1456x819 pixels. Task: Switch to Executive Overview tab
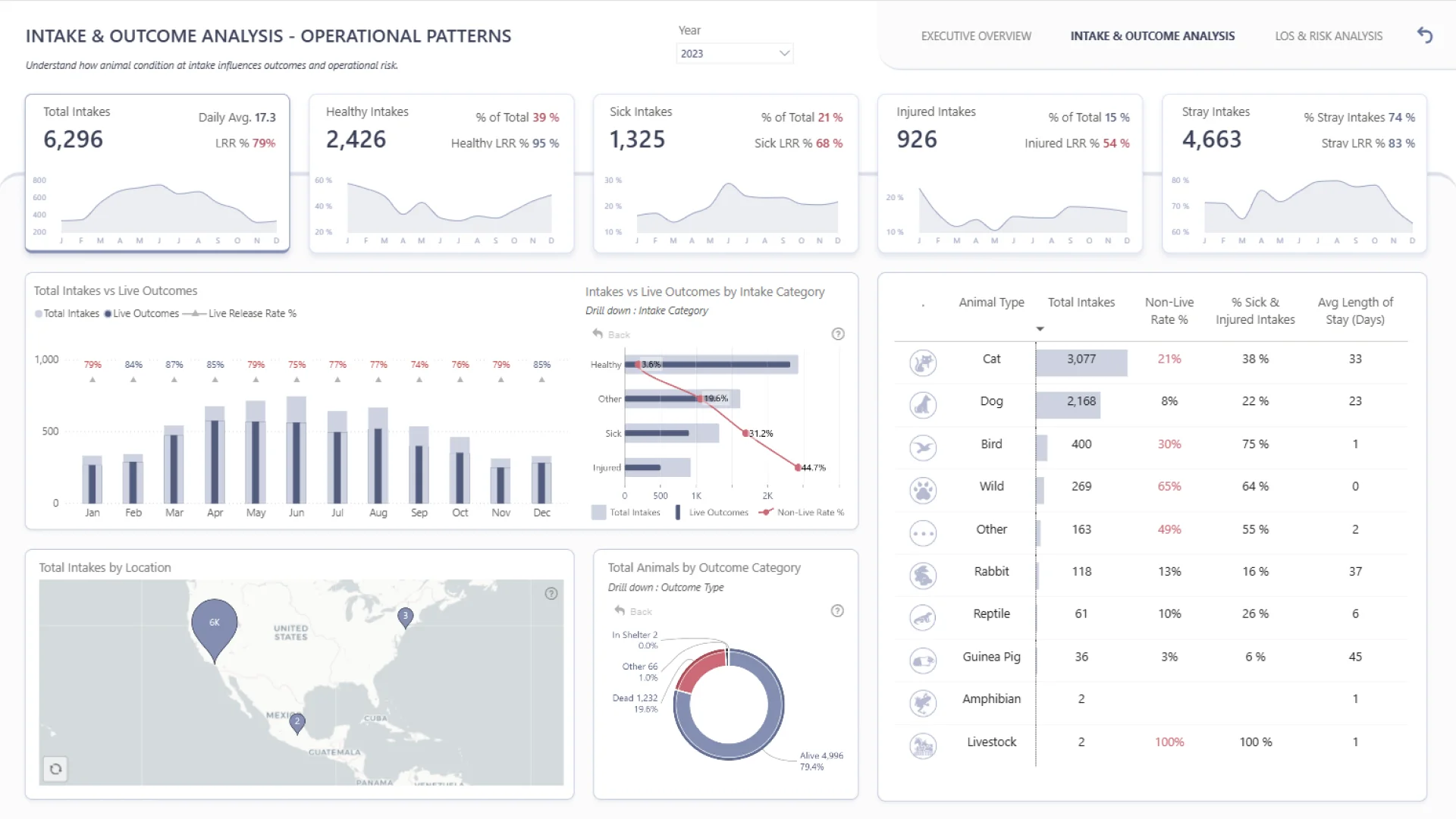[976, 36]
